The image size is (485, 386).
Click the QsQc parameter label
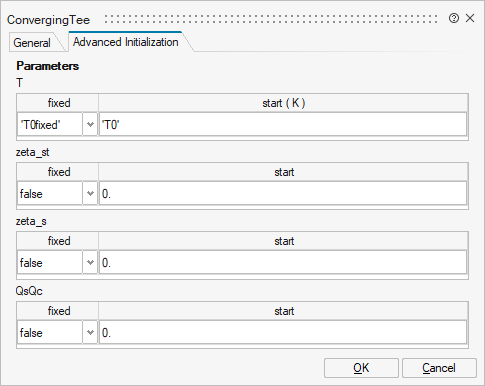(29, 291)
